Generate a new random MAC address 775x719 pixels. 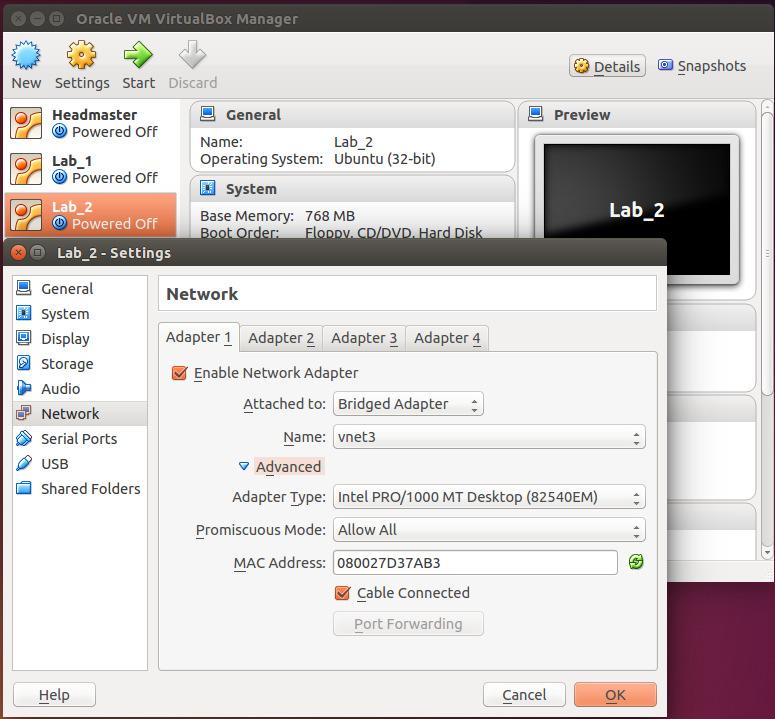pos(636,562)
